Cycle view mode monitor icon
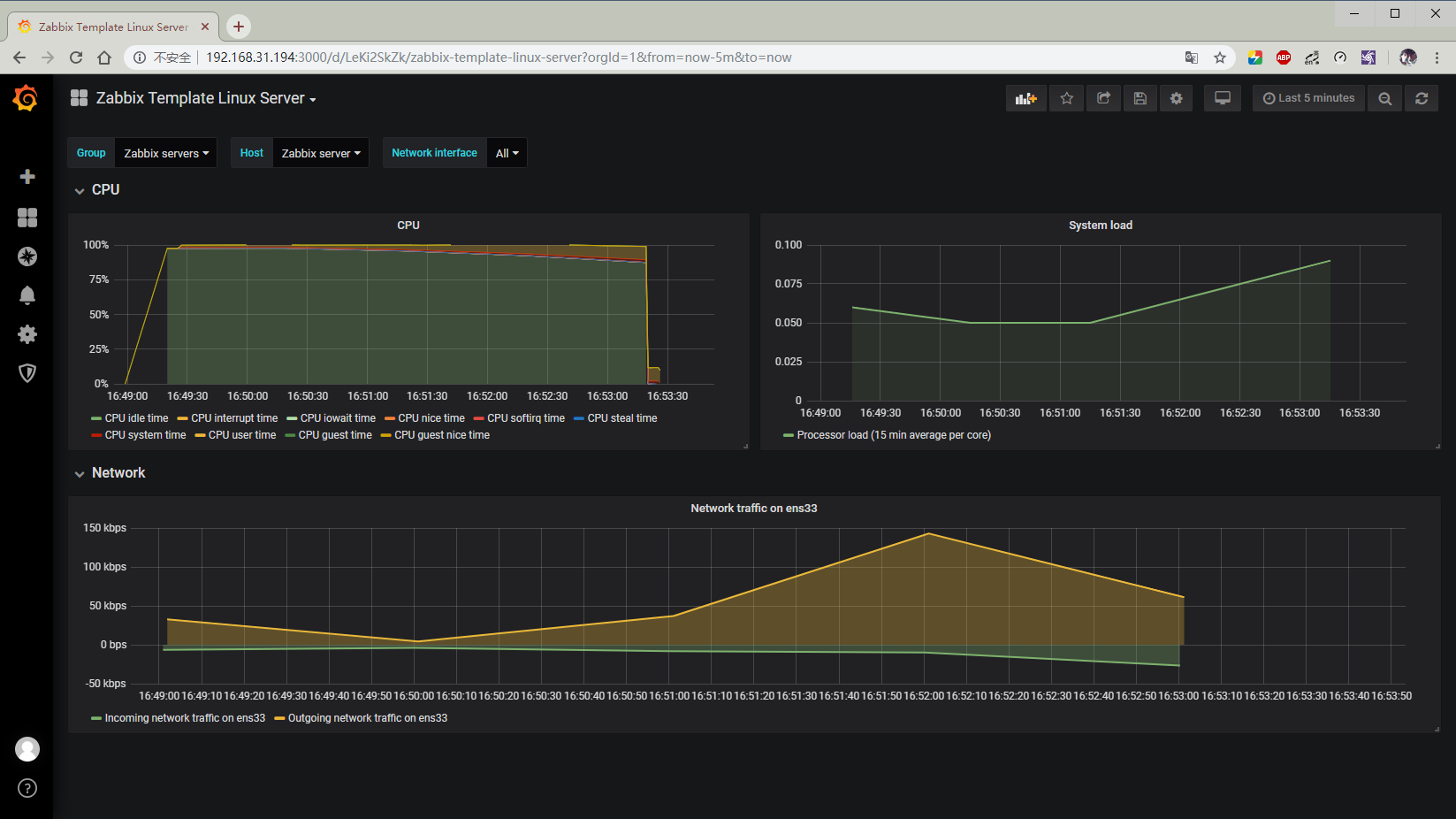Image resolution: width=1456 pixels, height=819 pixels. [x=1223, y=98]
